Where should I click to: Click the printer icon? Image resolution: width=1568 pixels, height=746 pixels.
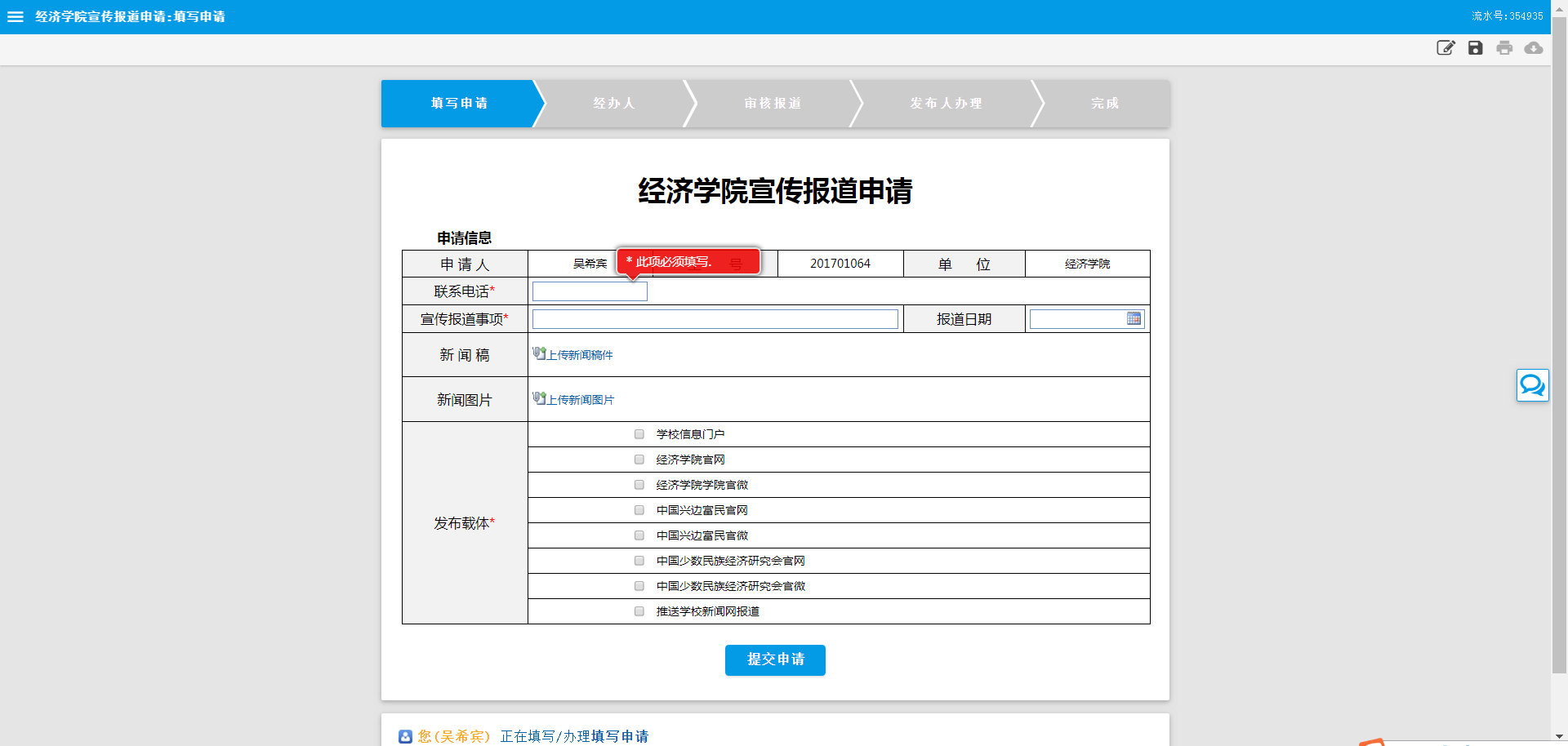tap(1504, 48)
